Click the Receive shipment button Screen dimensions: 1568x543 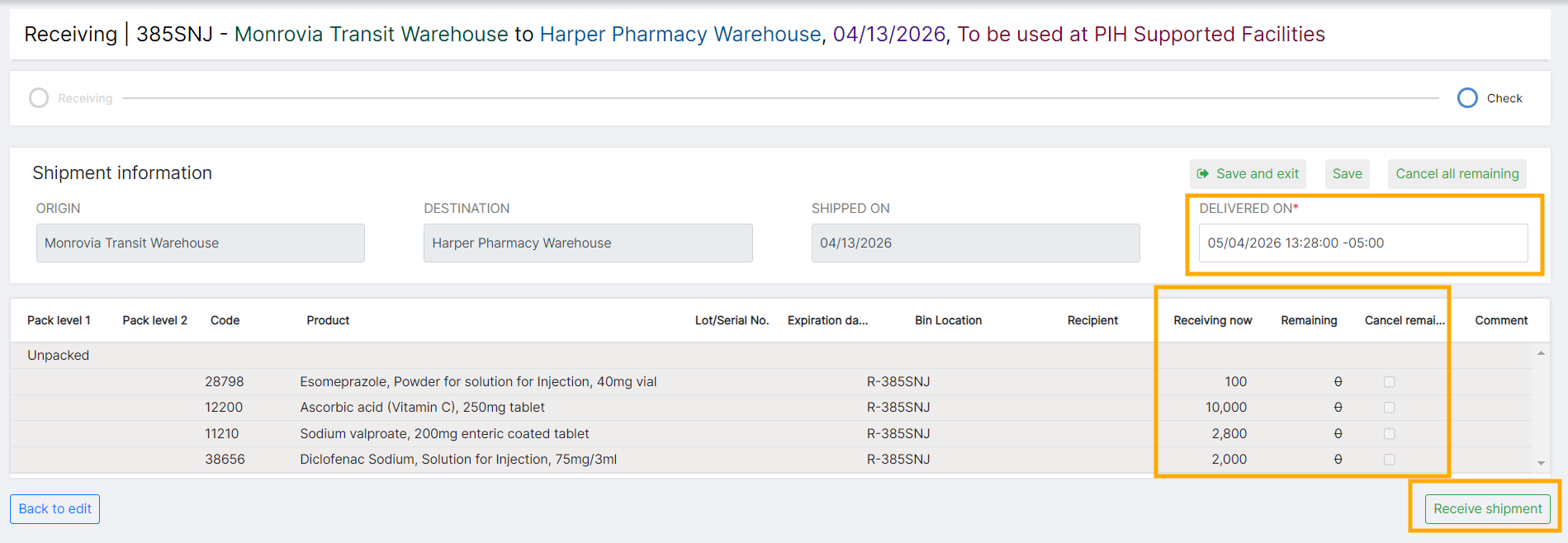pos(1487,509)
